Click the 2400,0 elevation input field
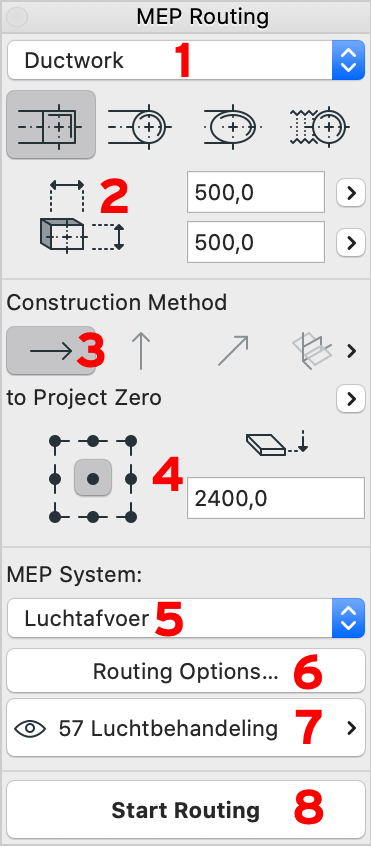Viewport: 371px width, 847px height. (x=276, y=498)
